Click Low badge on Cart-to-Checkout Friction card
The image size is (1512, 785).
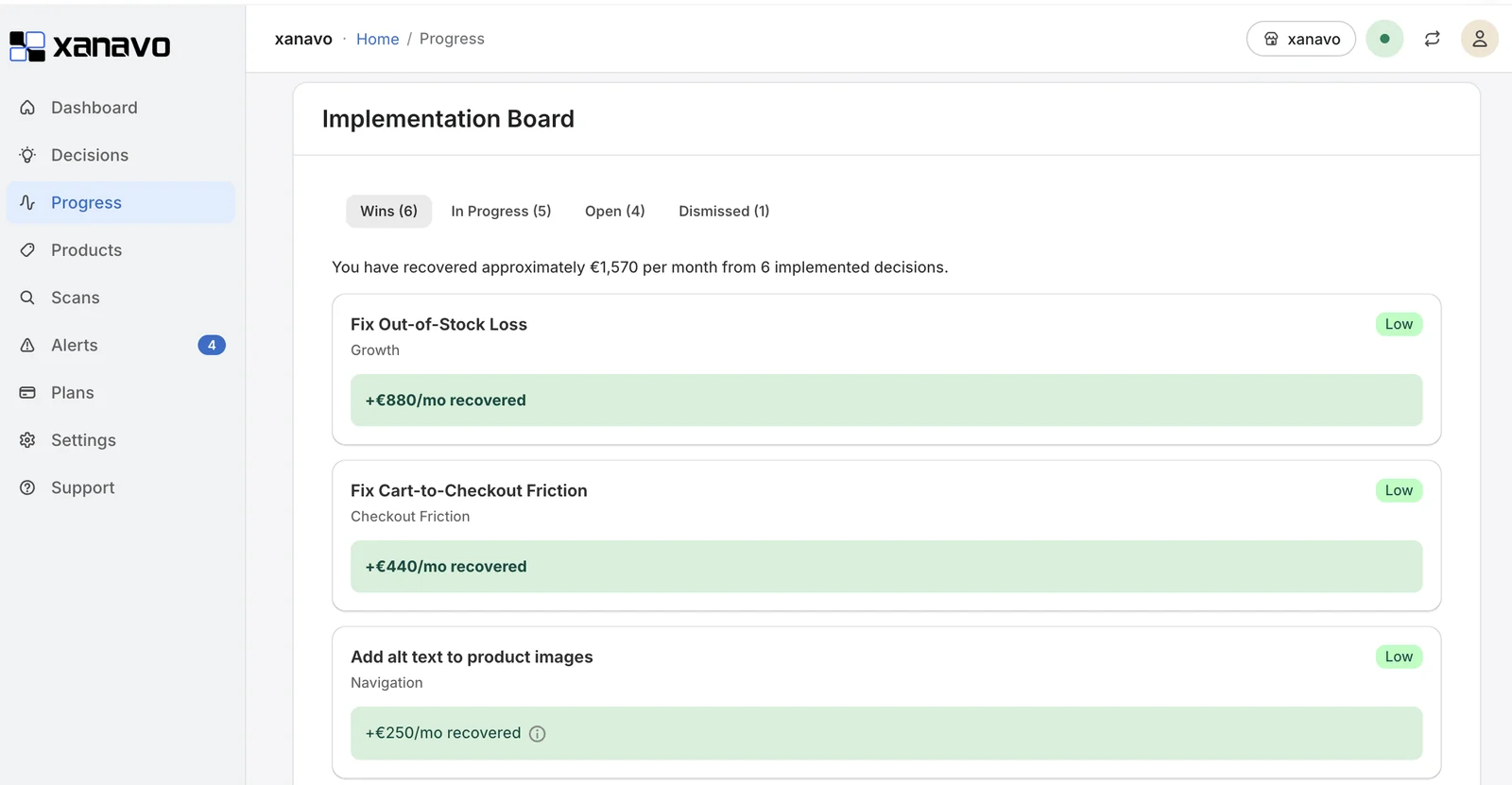pyautogui.click(x=1399, y=490)
